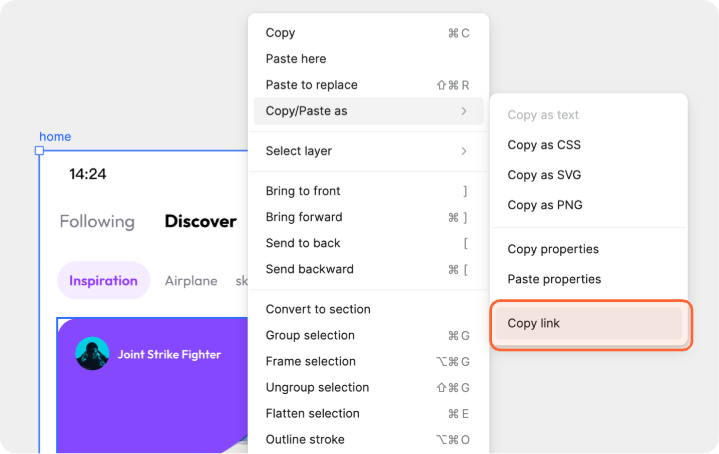Select Copy as PNG

point(545,205)
